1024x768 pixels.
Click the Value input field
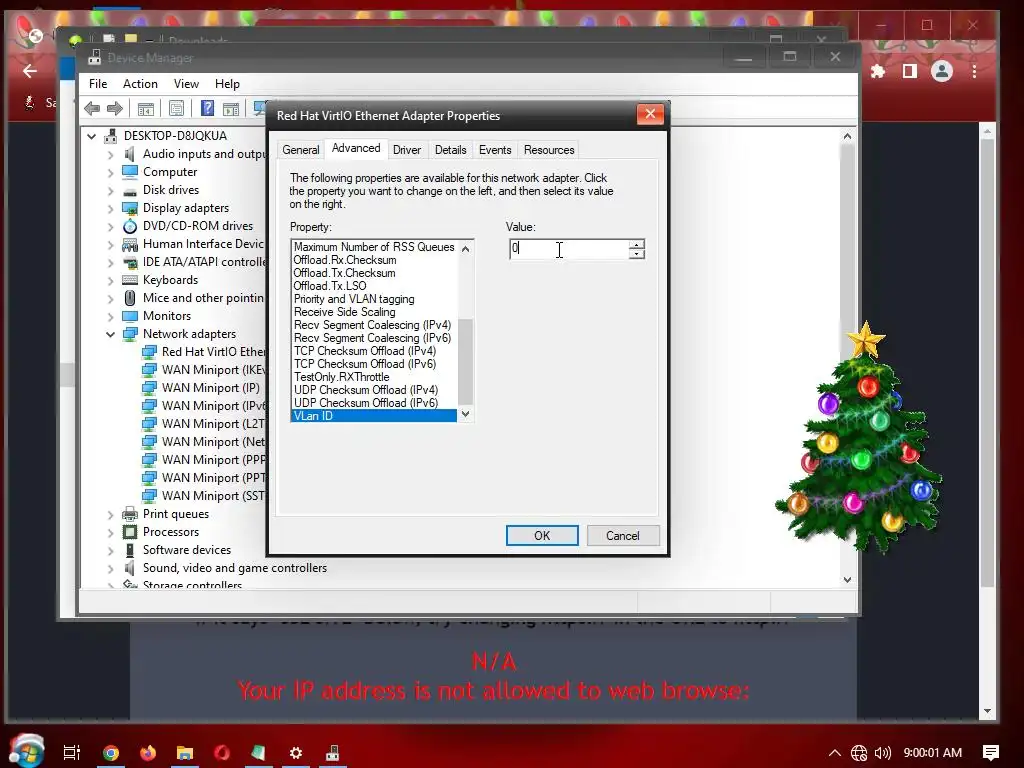tap(569, 249)
